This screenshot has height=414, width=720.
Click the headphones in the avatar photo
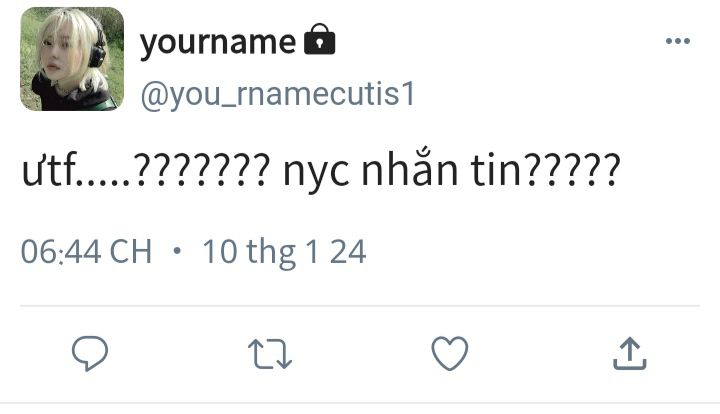[98, 46]
